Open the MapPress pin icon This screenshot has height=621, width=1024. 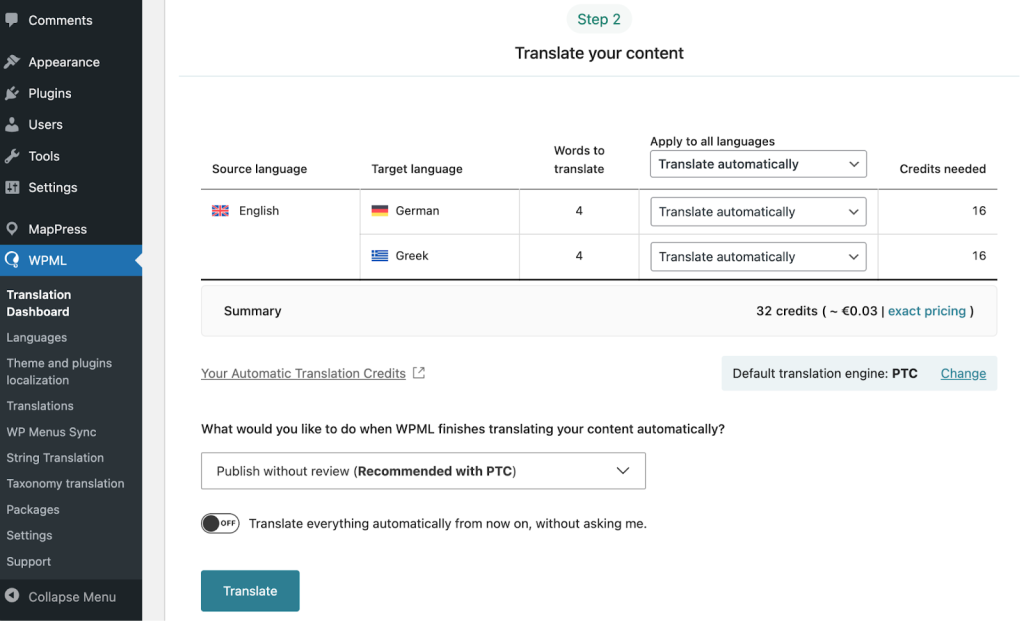tap(12, 229)
